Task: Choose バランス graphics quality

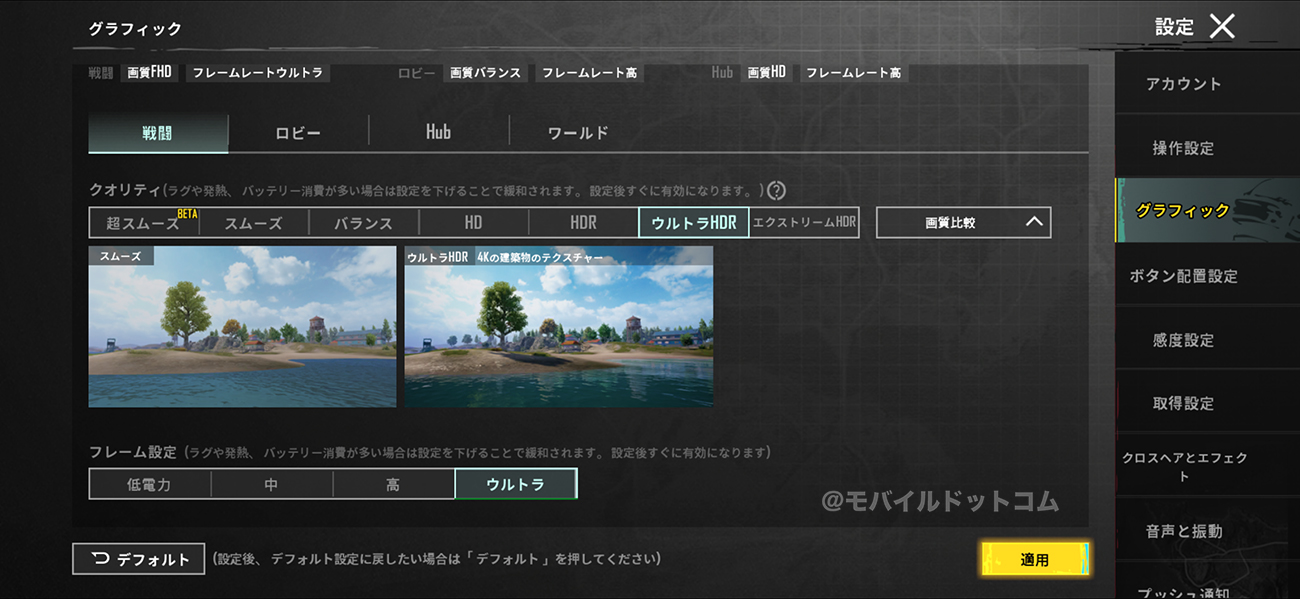Action: click(363, 223)
